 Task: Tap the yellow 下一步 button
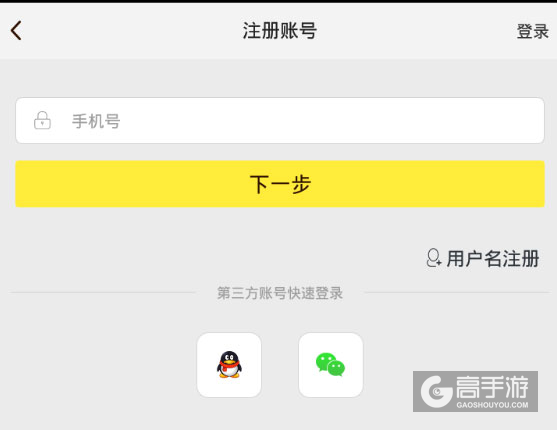tap(280, 184)
